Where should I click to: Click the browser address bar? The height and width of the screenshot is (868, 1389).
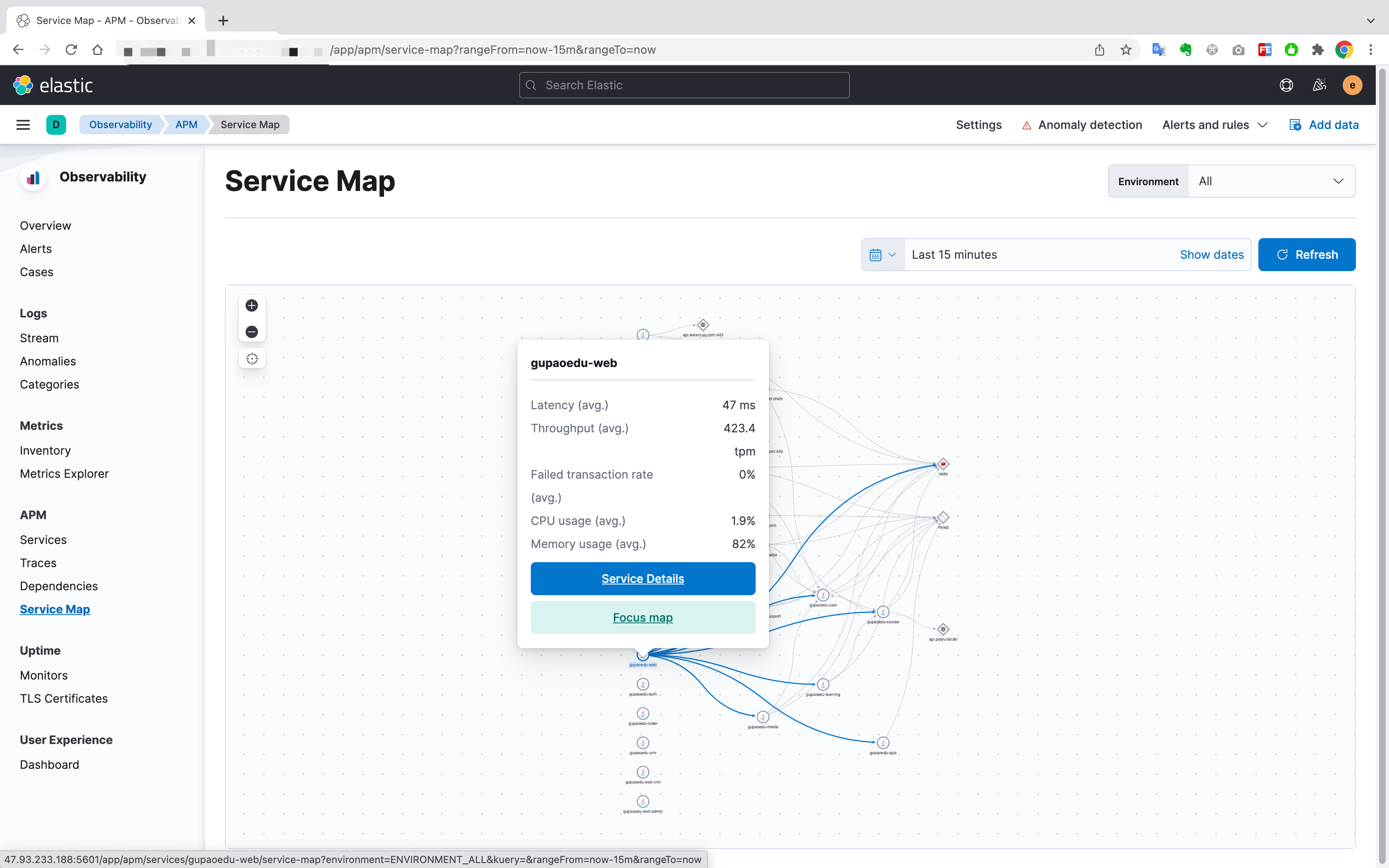pos(603,50)
